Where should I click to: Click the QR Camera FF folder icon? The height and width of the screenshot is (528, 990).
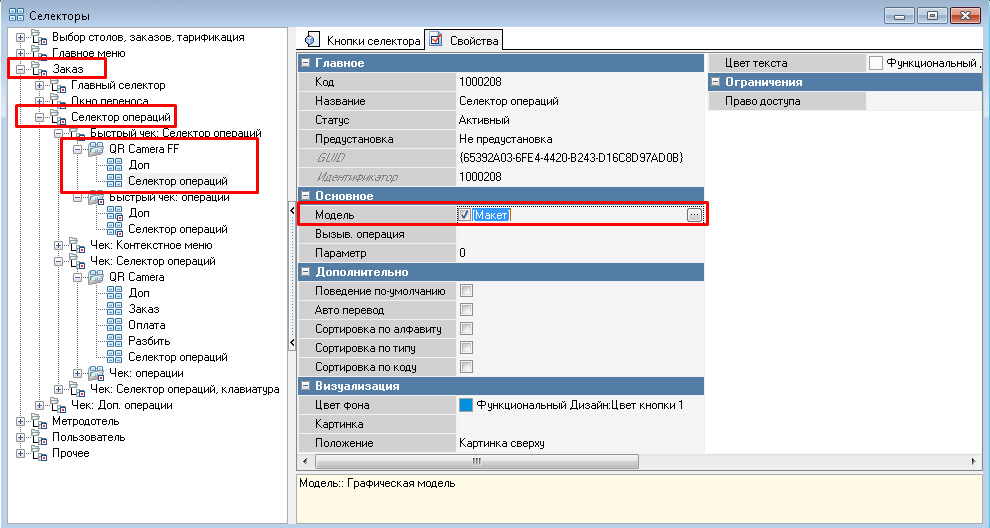pos(97,150)
